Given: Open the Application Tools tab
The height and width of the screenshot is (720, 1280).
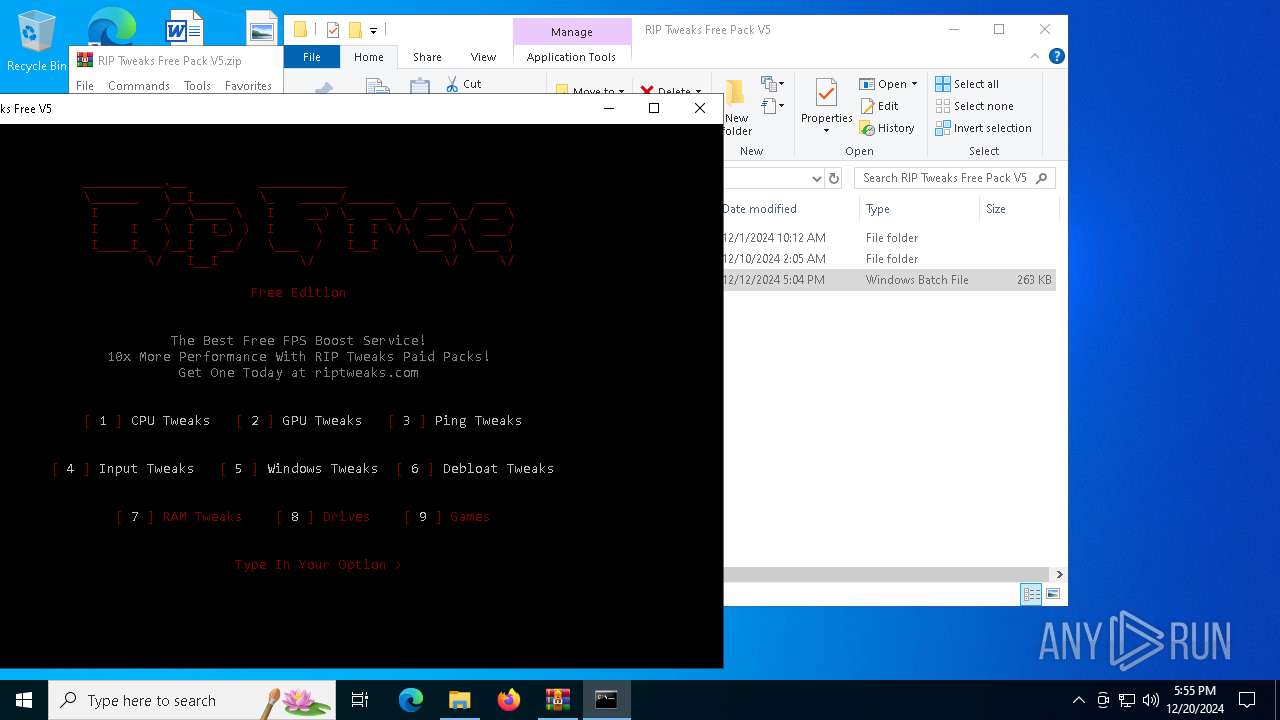Looking at the screenshot, I should pos(571,57).
